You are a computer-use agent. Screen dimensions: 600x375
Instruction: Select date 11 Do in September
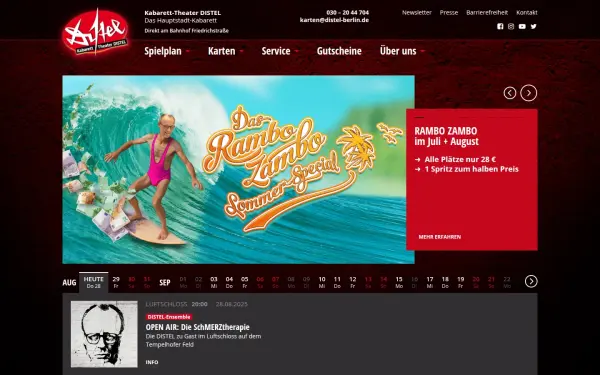[x=337, y=282]
